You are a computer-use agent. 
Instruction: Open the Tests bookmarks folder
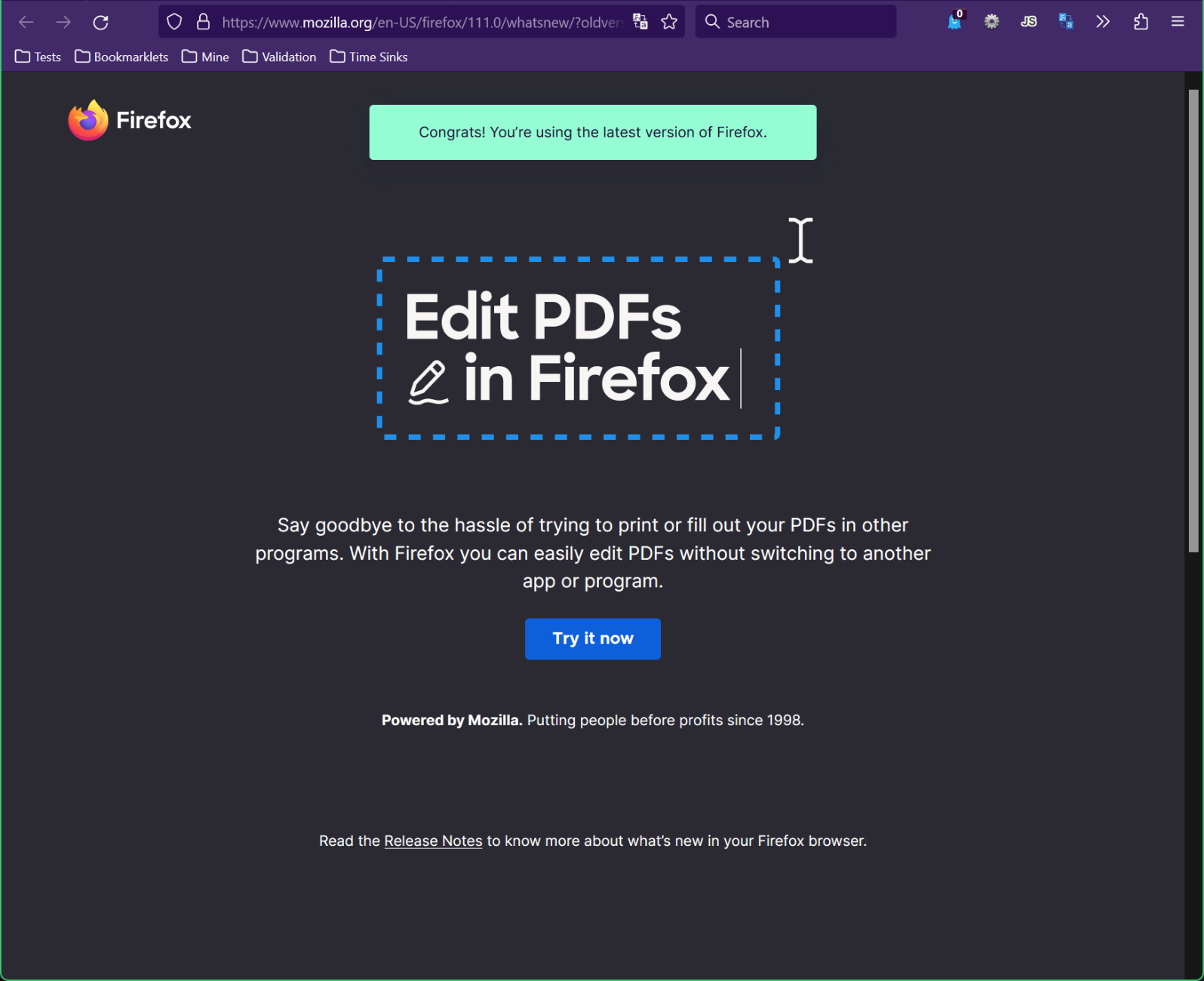tap(38, 57)
